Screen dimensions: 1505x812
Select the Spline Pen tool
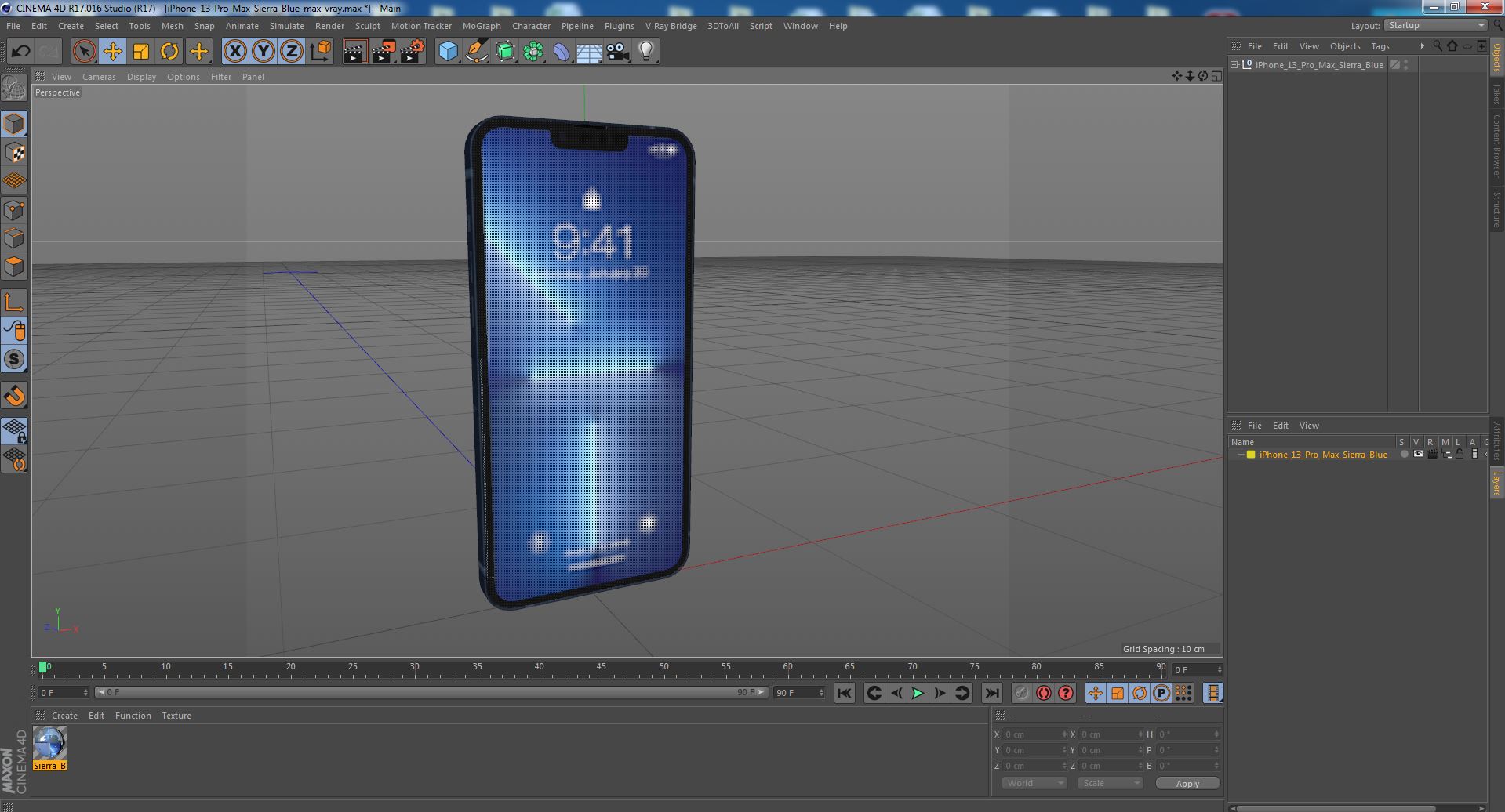477,52
